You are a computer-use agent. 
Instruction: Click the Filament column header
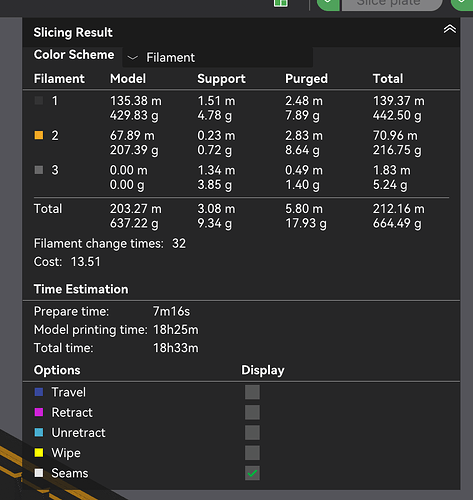[x=59, y=79]
